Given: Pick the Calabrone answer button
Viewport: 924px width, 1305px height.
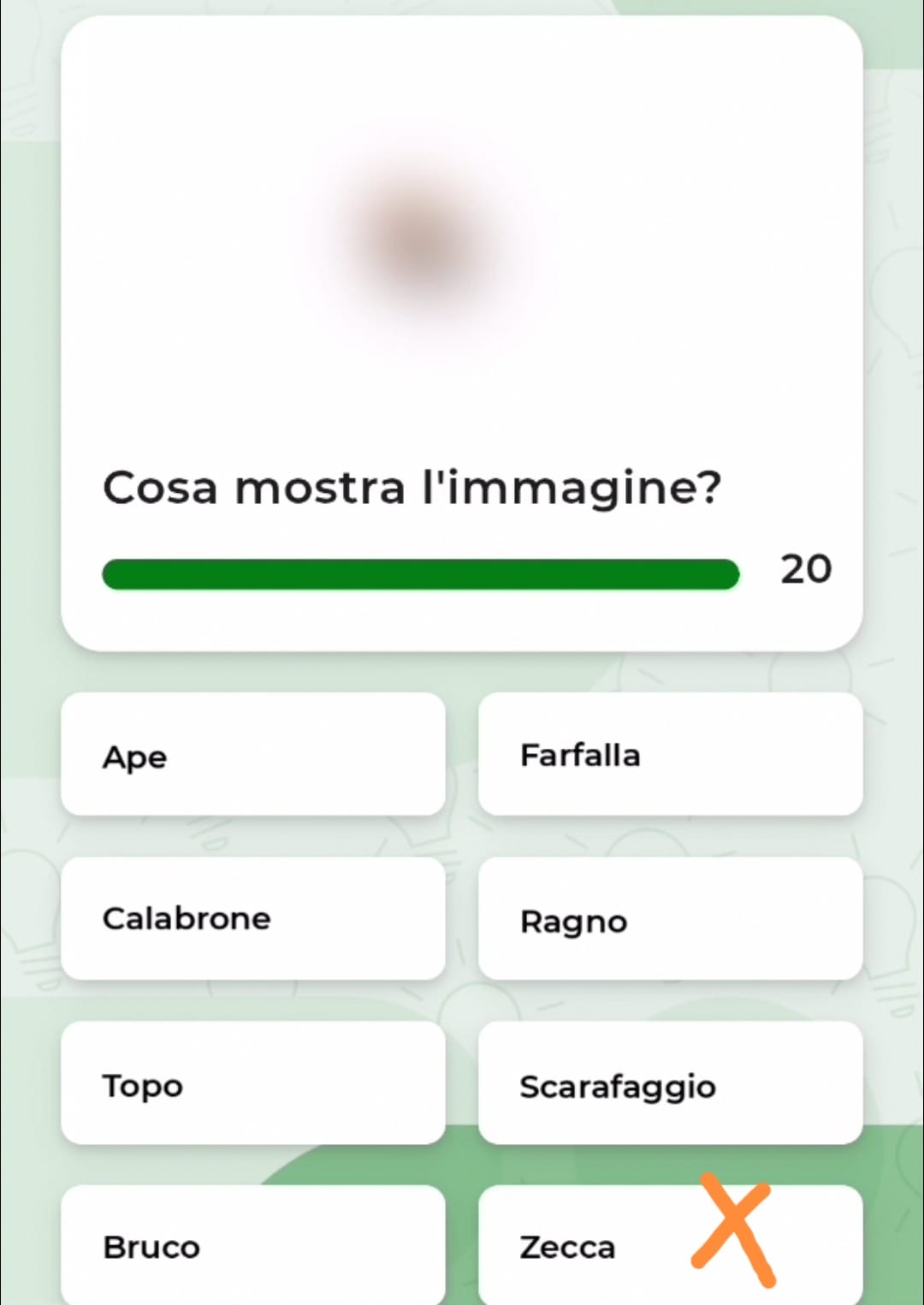Looking at the screenshot, I should (x=253, y=918).
